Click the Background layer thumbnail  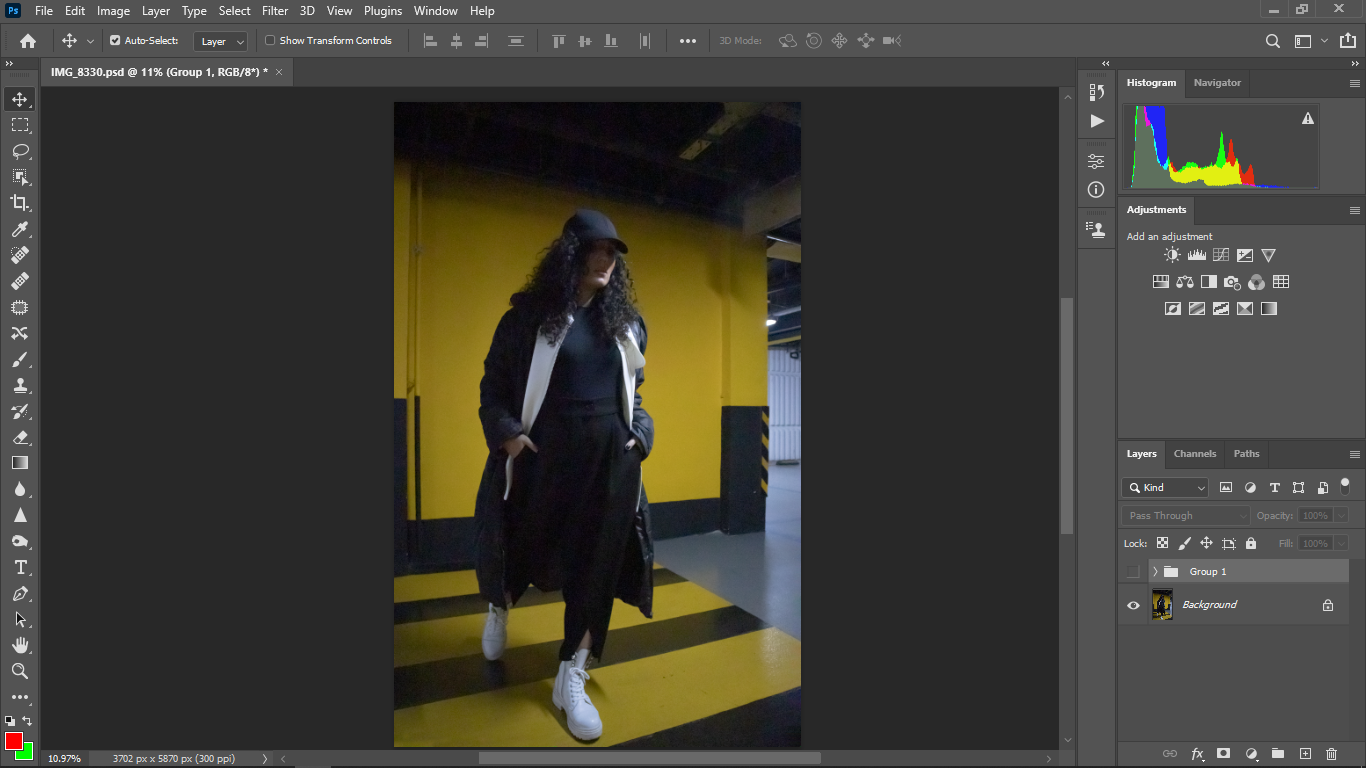pos(1162,605)
